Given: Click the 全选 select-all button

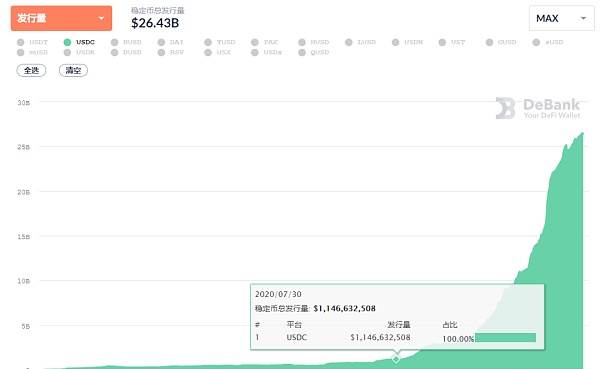Looking at the screenshot, I should (x=31, y=70).
